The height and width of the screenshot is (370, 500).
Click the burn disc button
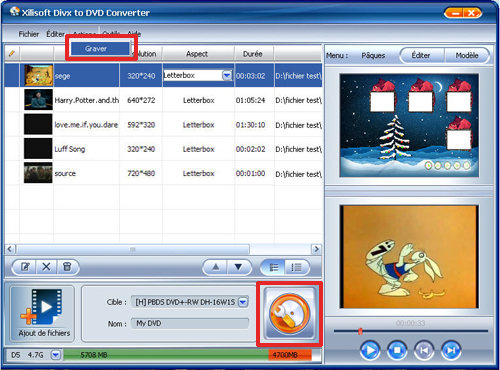point(289,314)
